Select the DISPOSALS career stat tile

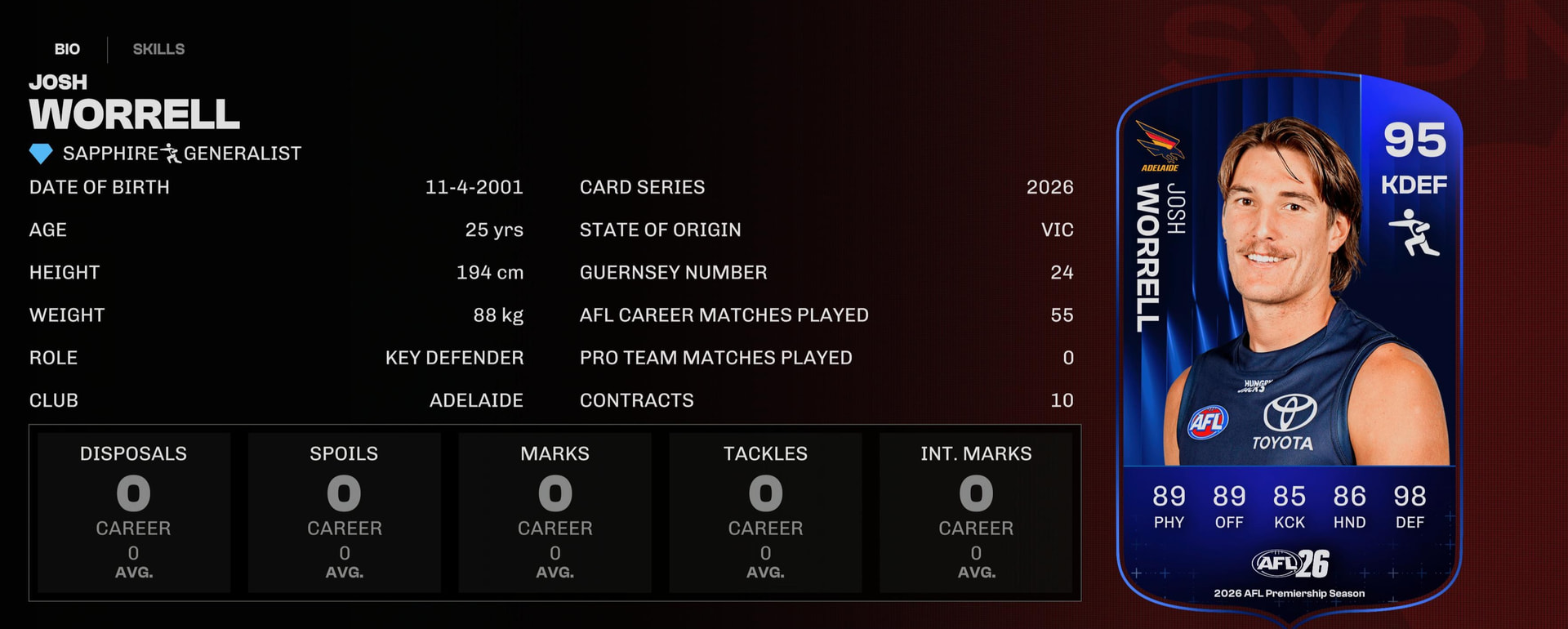pos(134,512)
